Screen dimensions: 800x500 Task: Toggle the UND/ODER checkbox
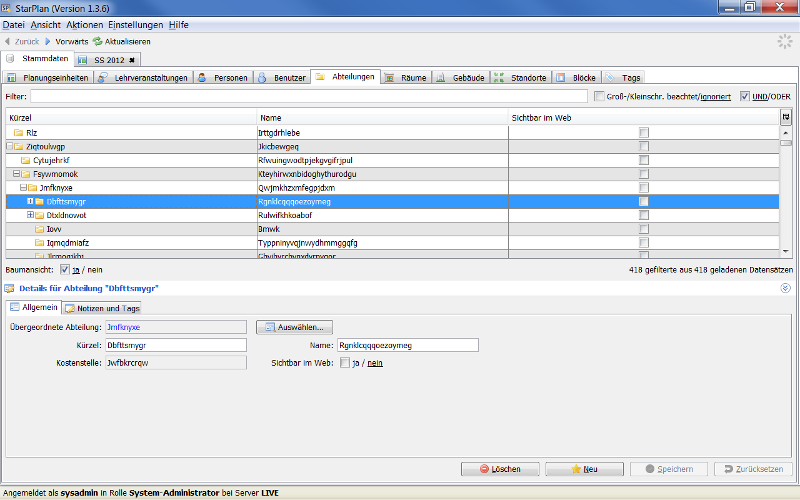point(745,96)
